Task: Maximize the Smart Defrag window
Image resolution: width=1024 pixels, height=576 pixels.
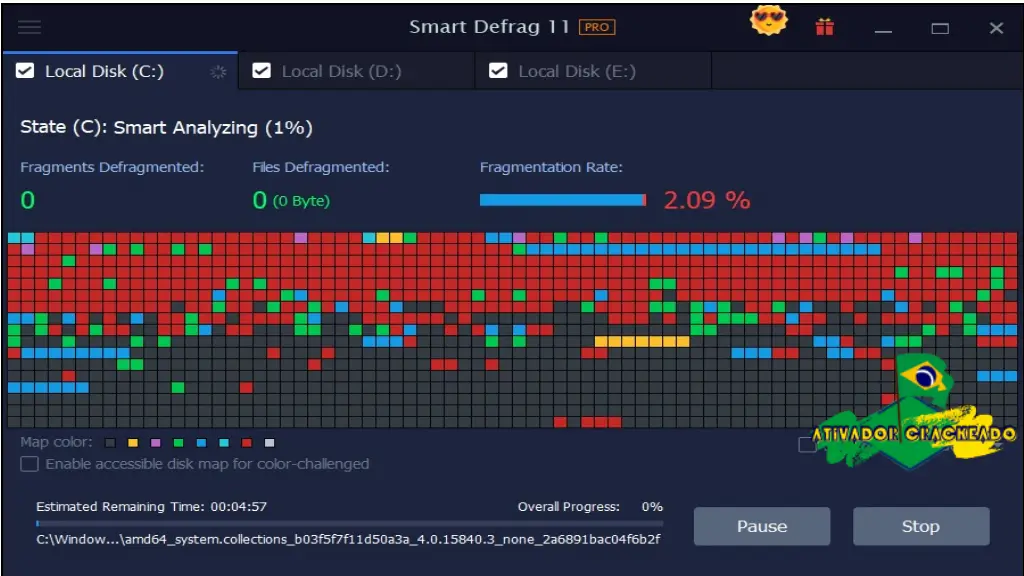Action: click(940, 28)
